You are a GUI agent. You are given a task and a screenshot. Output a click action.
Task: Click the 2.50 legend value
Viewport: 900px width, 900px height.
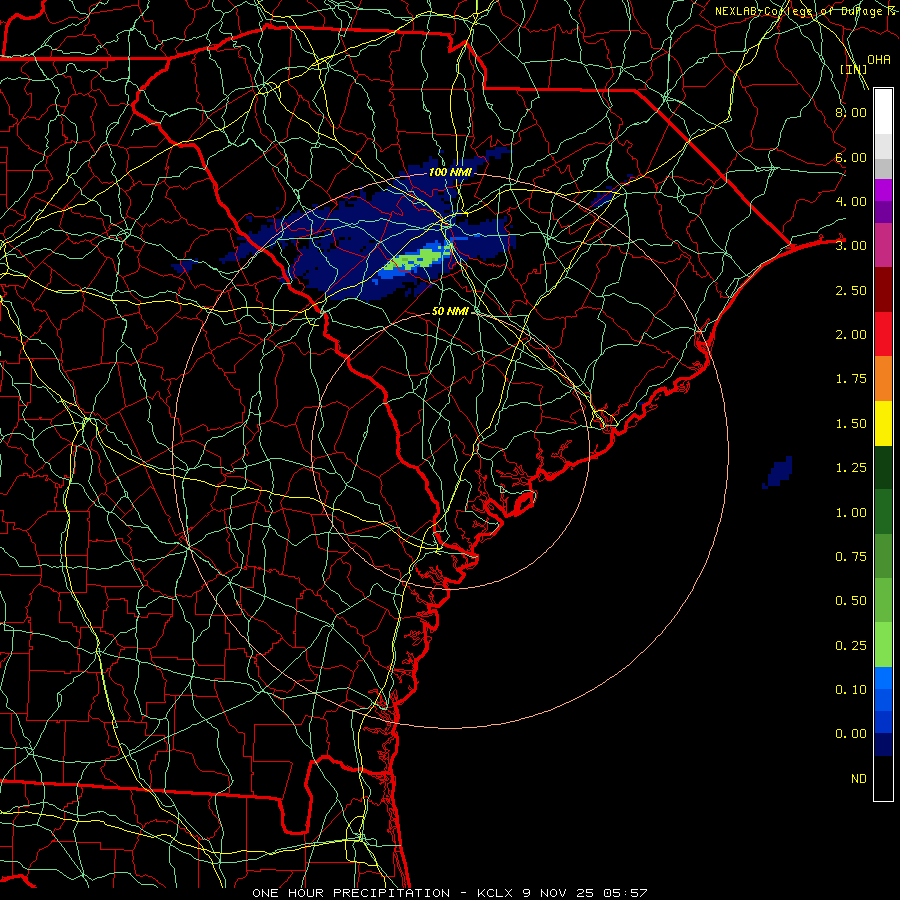pyautogui.click(x=851, y=290)
